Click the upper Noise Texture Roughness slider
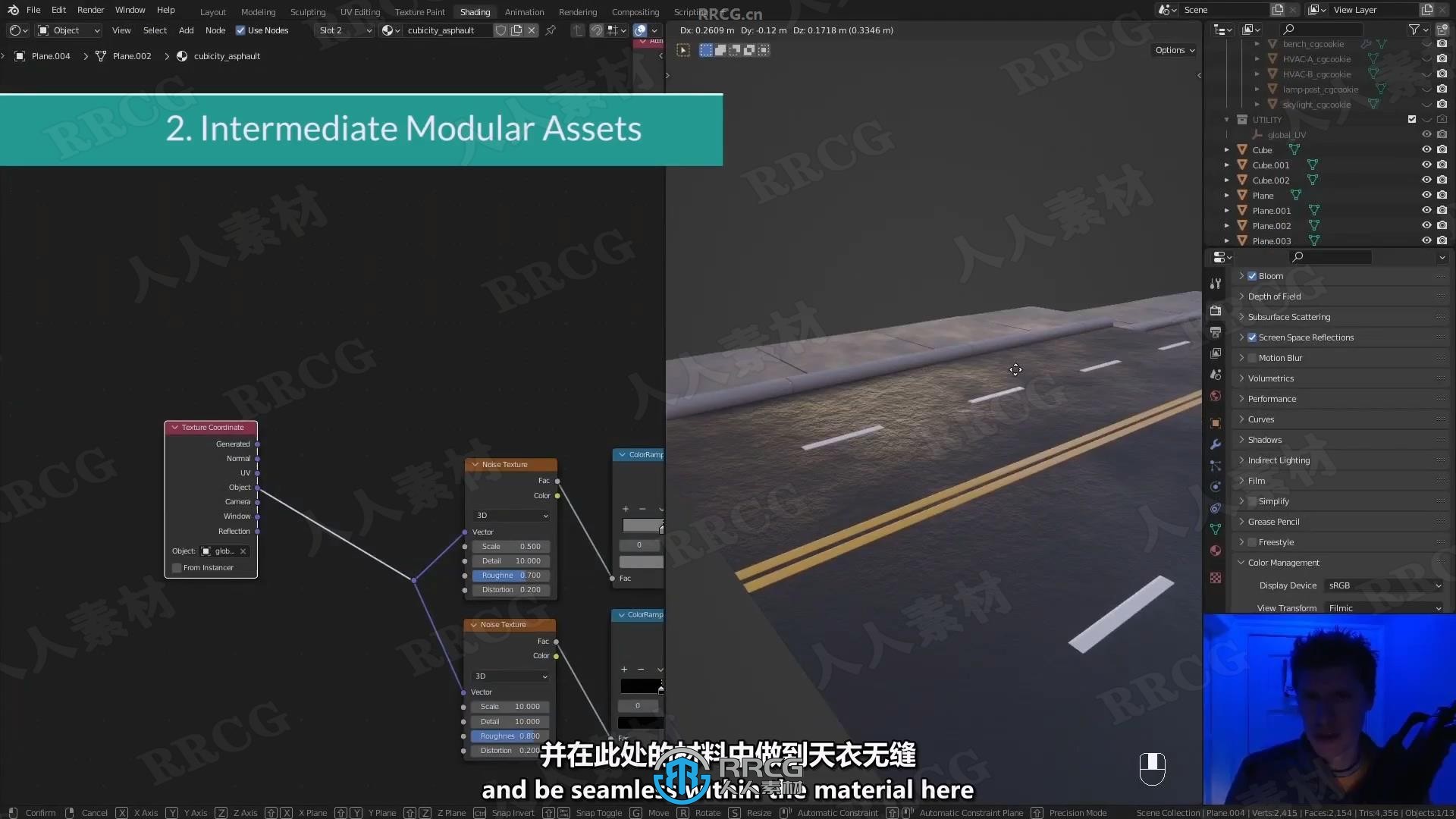 [x=511, y=576]
